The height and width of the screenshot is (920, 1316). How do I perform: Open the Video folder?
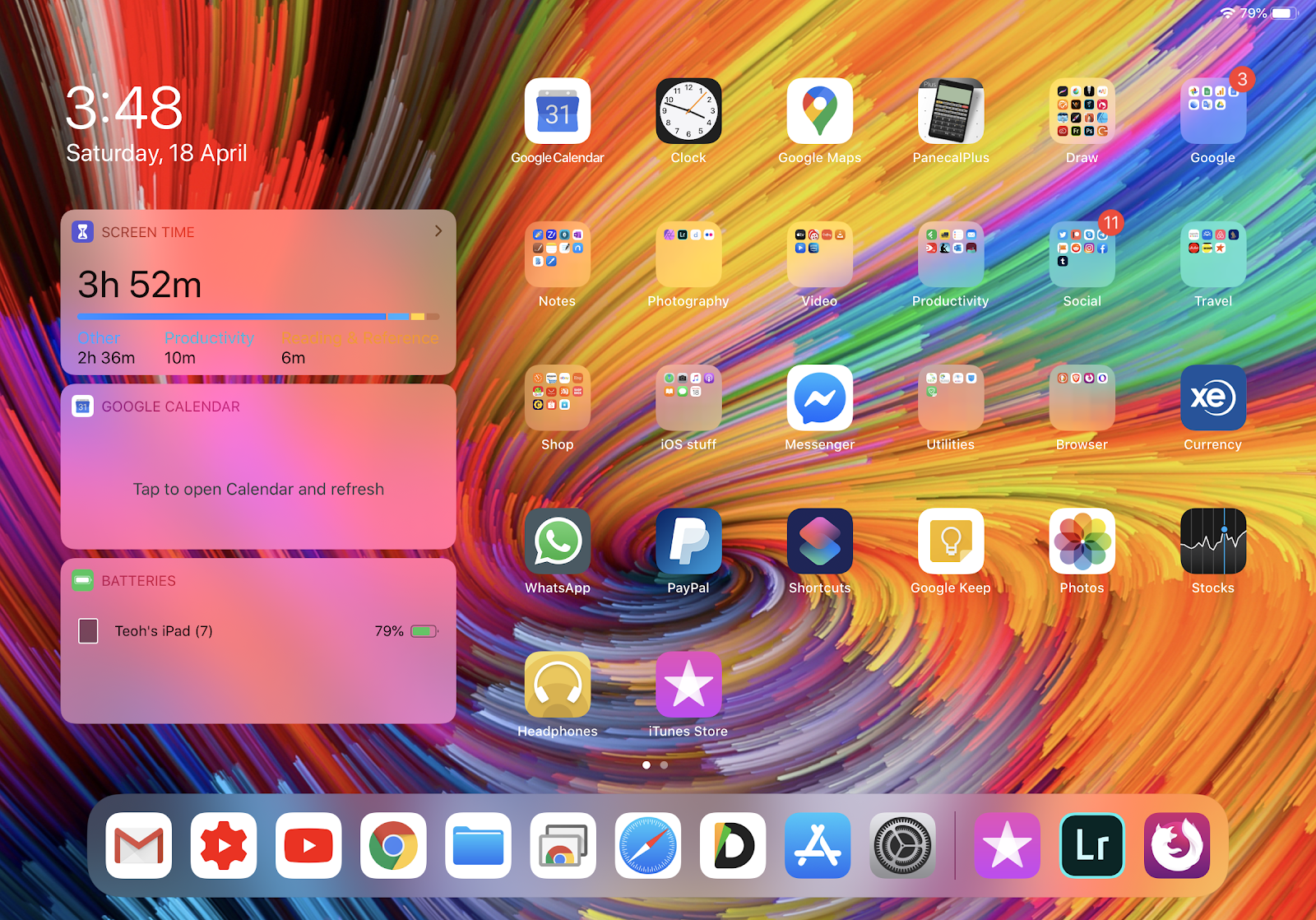pyautogui.click(x=820, y=254)
